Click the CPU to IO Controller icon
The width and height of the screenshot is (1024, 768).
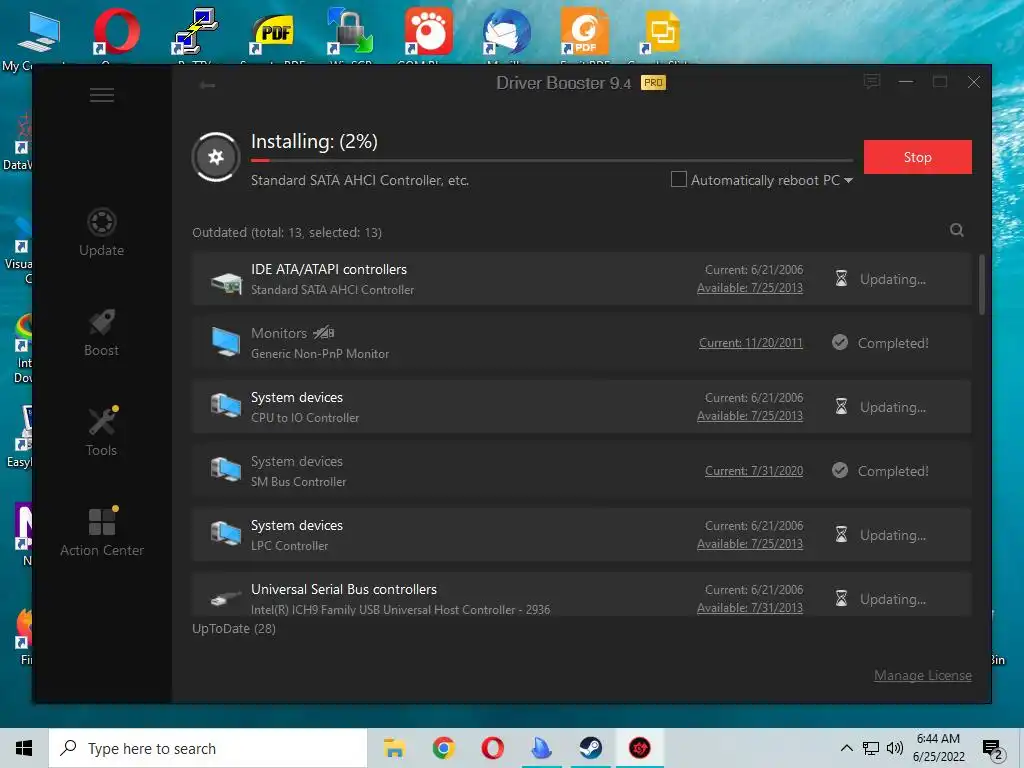point(226,406)
